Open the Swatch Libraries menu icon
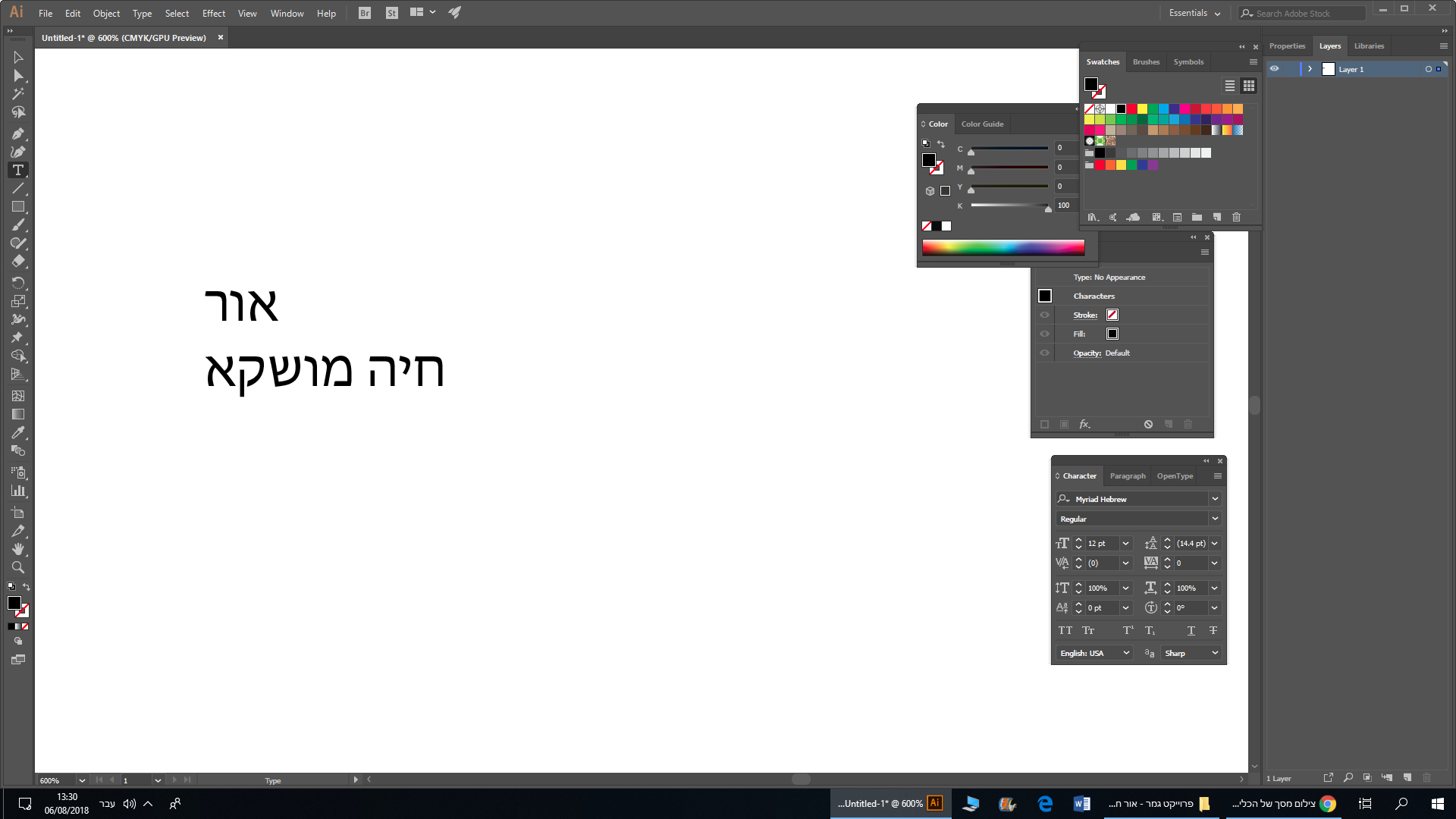The image size is (1456, 819). pyautogui.click(x=1093, y=218)
